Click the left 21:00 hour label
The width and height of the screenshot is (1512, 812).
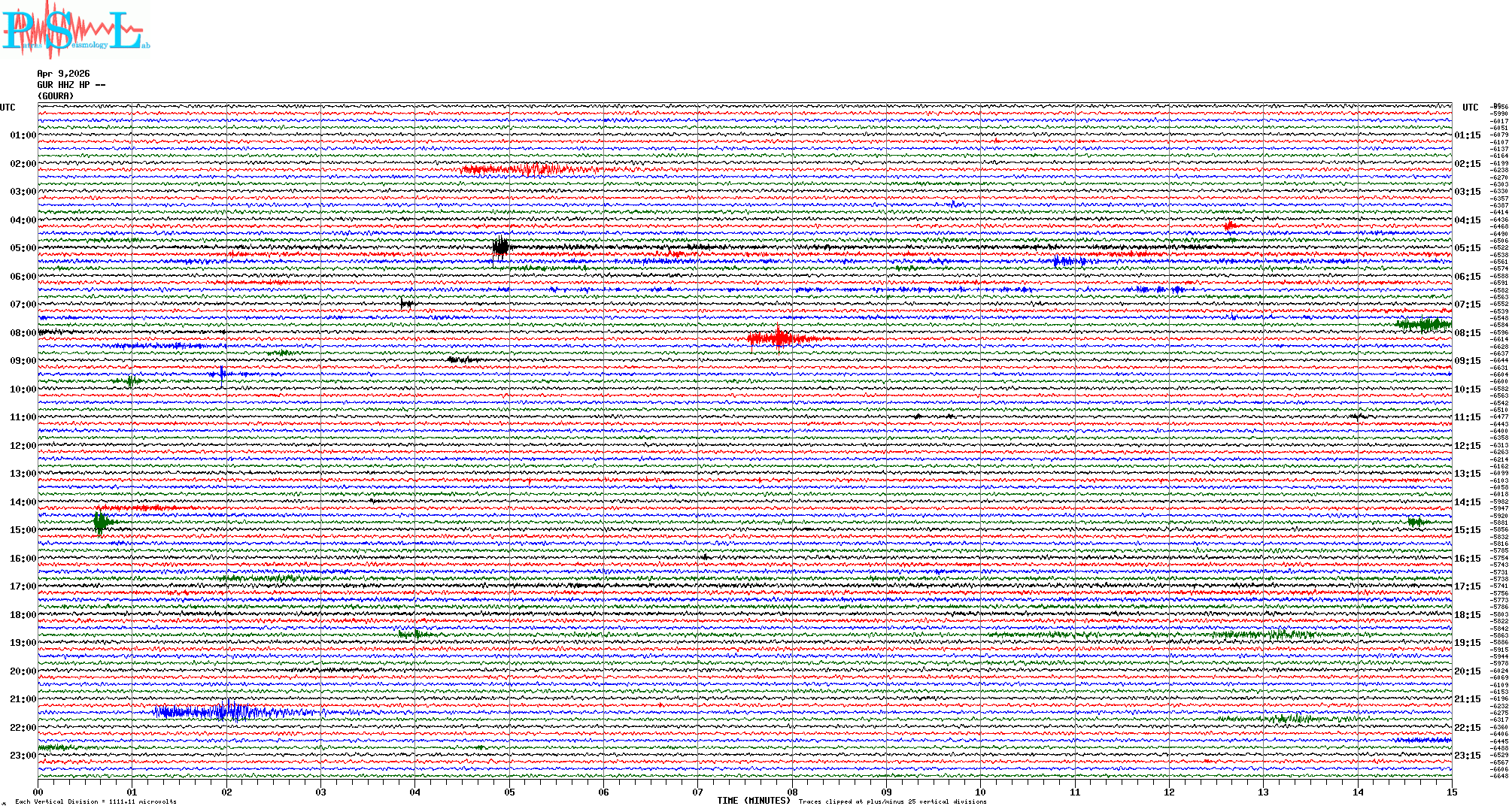click(23, 699)
